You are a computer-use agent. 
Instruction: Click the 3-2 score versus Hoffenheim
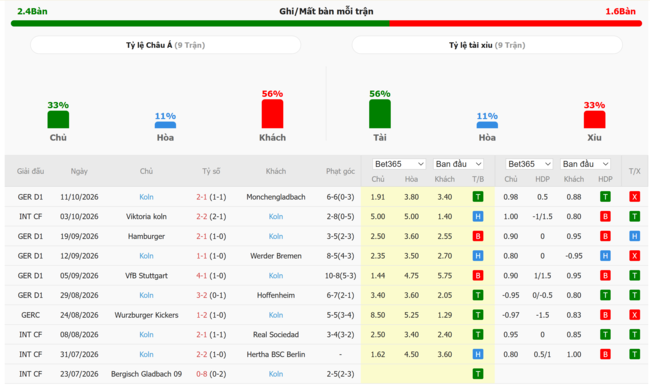[201, 295]
